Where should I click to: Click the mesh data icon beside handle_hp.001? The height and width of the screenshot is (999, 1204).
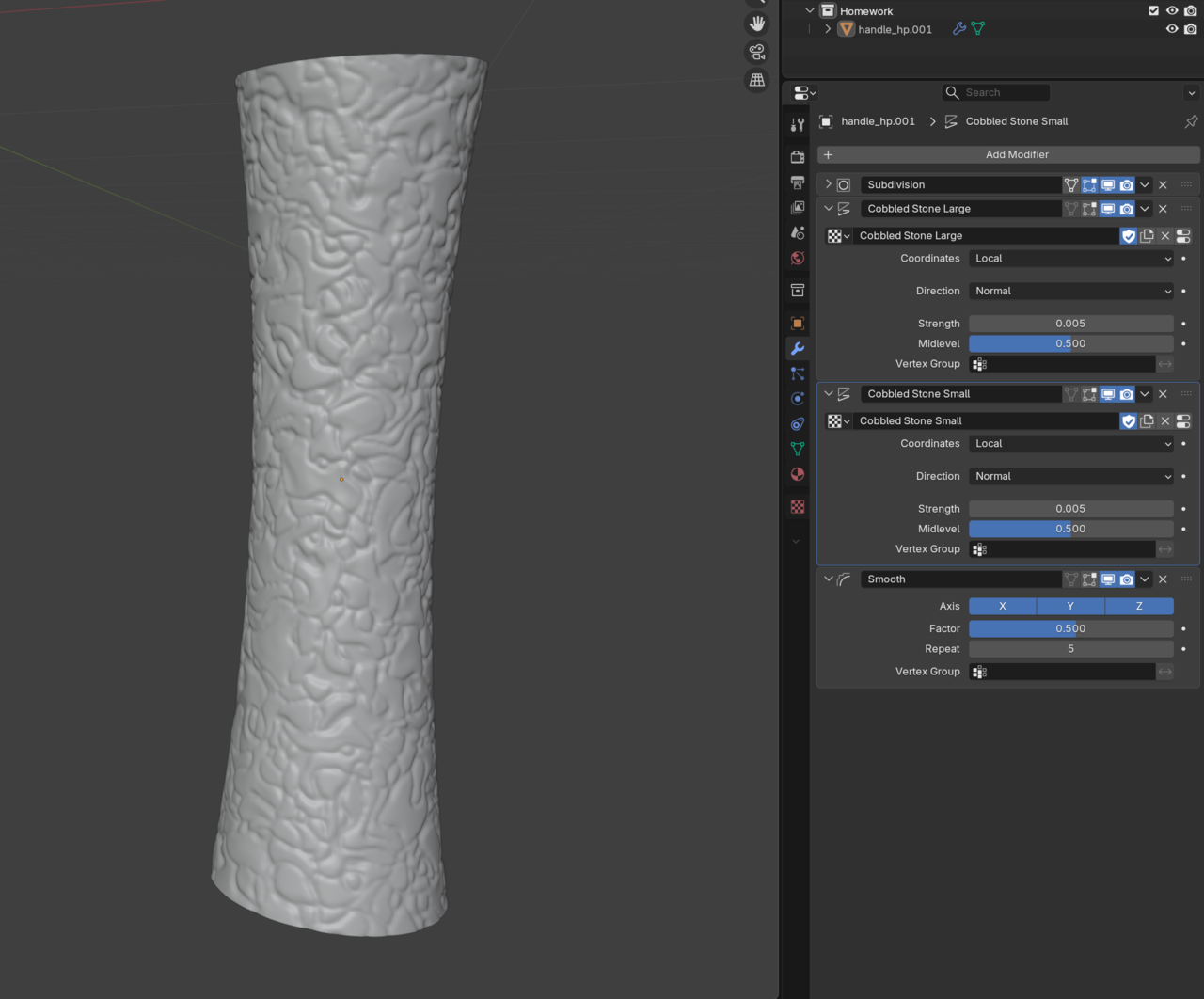(978, 29)
